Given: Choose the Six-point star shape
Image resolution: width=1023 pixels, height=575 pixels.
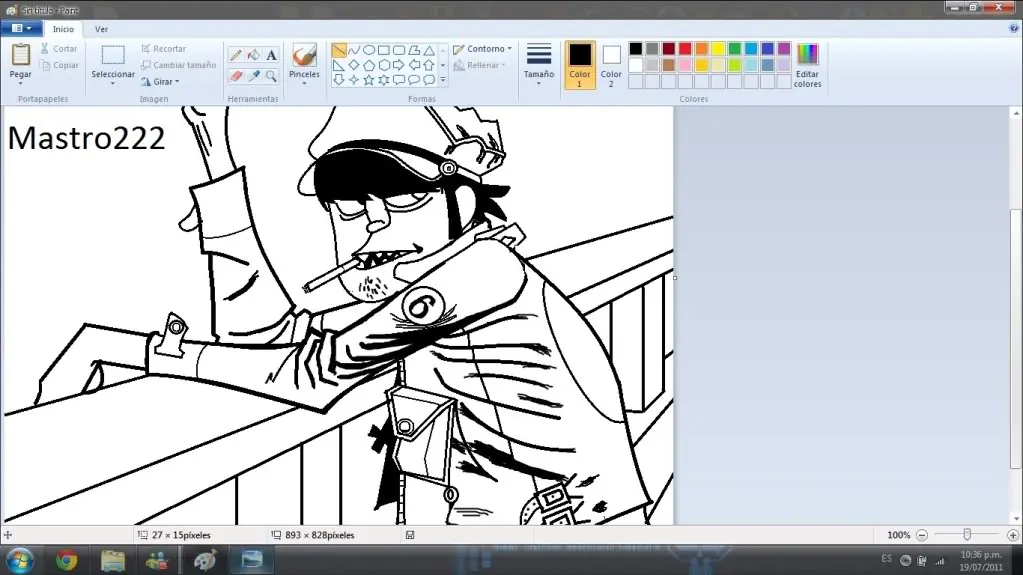Looking at the screenshot, I should pyautogui.click(x=384, y=80).
